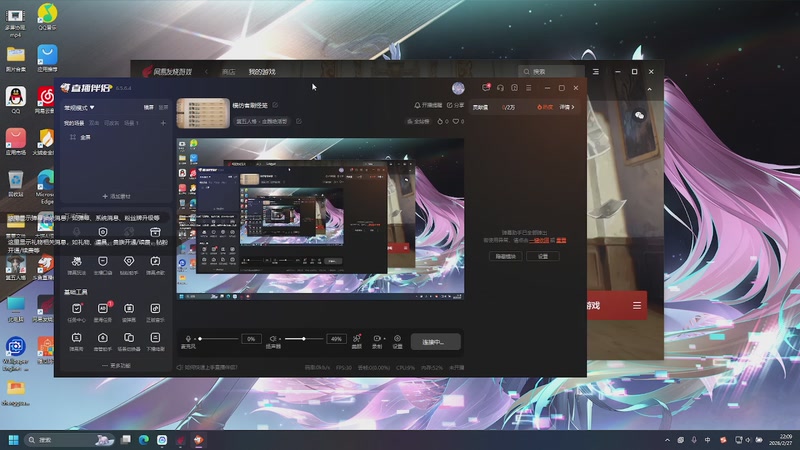Edit the 第五人格 category tag icon
This screenshot has width=800, height=450.
coord(298,121)
